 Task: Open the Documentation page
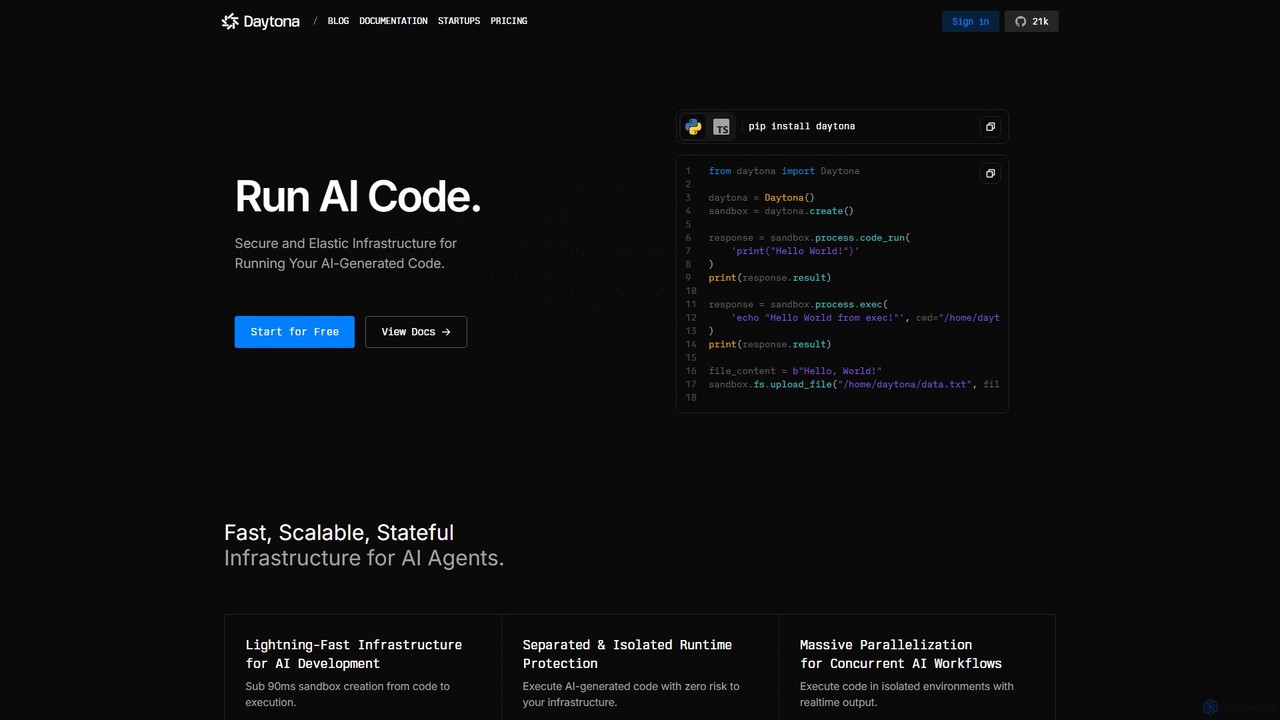[393, 21]
